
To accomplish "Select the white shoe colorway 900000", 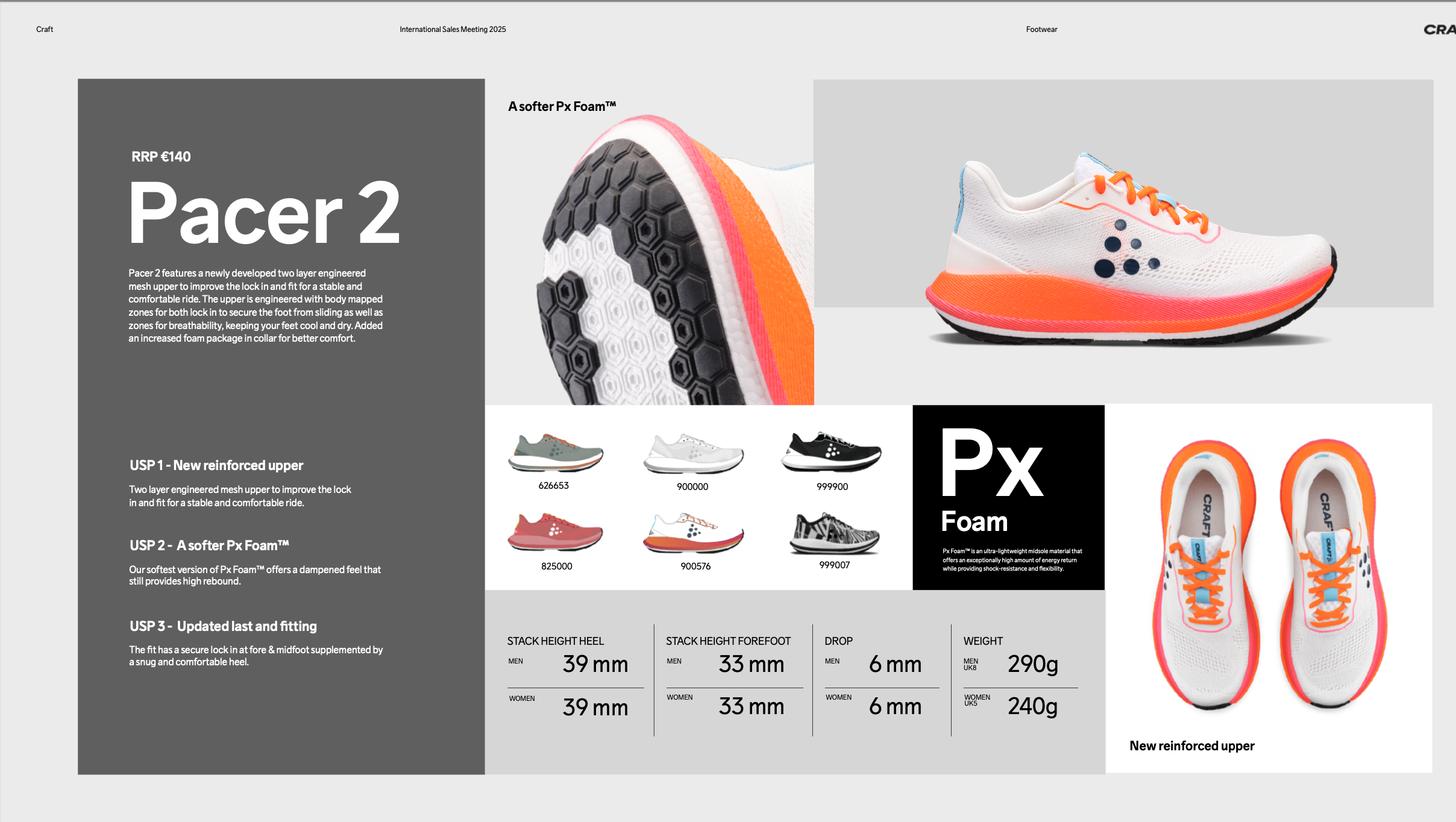I will tap(693, 454).
